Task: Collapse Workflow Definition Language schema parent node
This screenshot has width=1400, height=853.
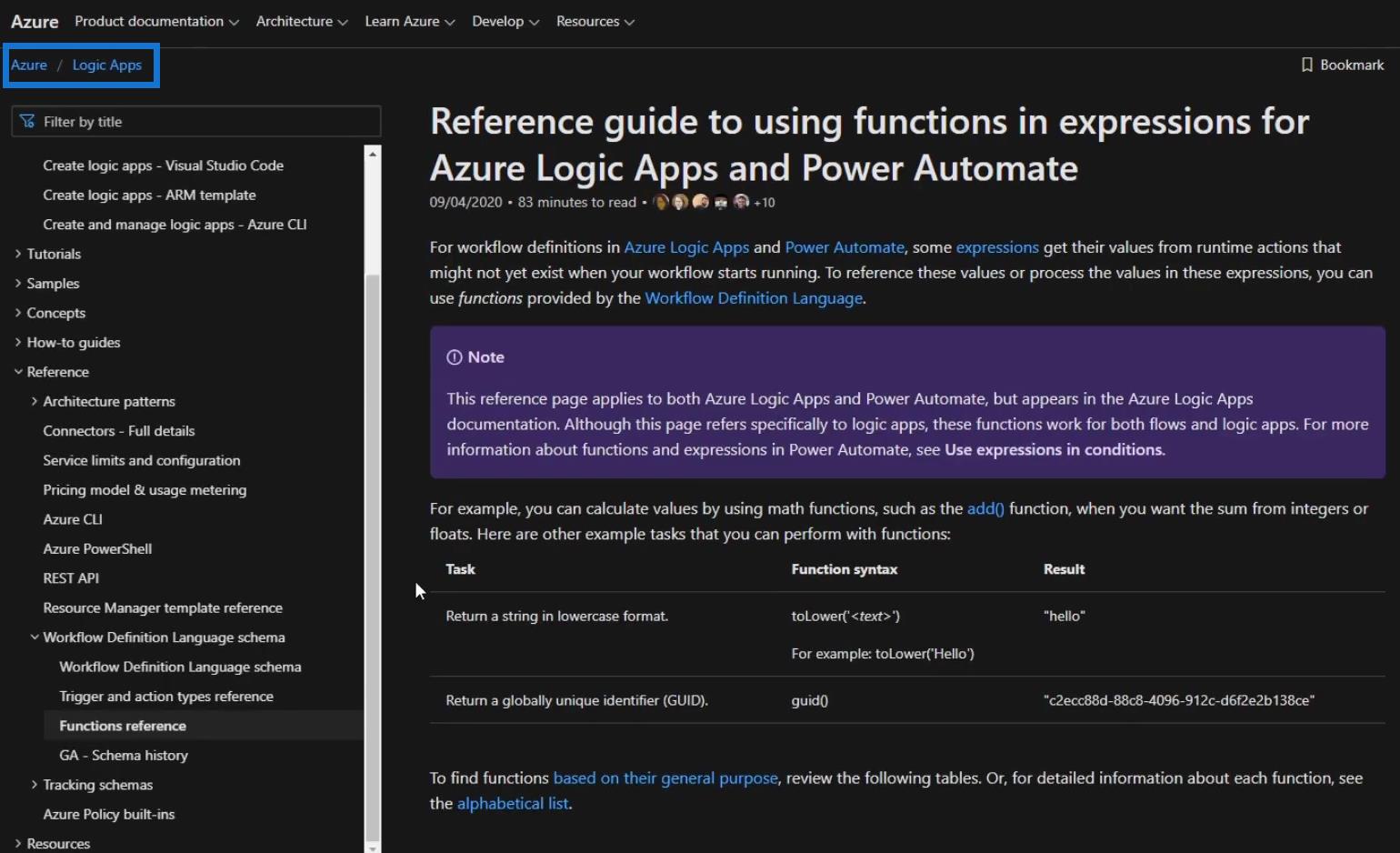Action: pyautogui.click(x=35, y=637)
